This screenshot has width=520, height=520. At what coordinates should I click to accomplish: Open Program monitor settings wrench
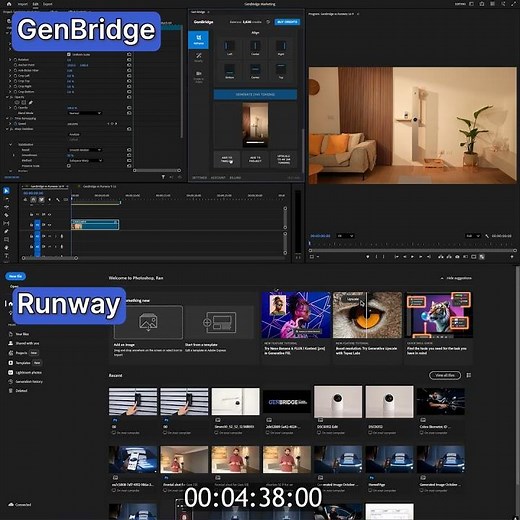pos(487,236)
